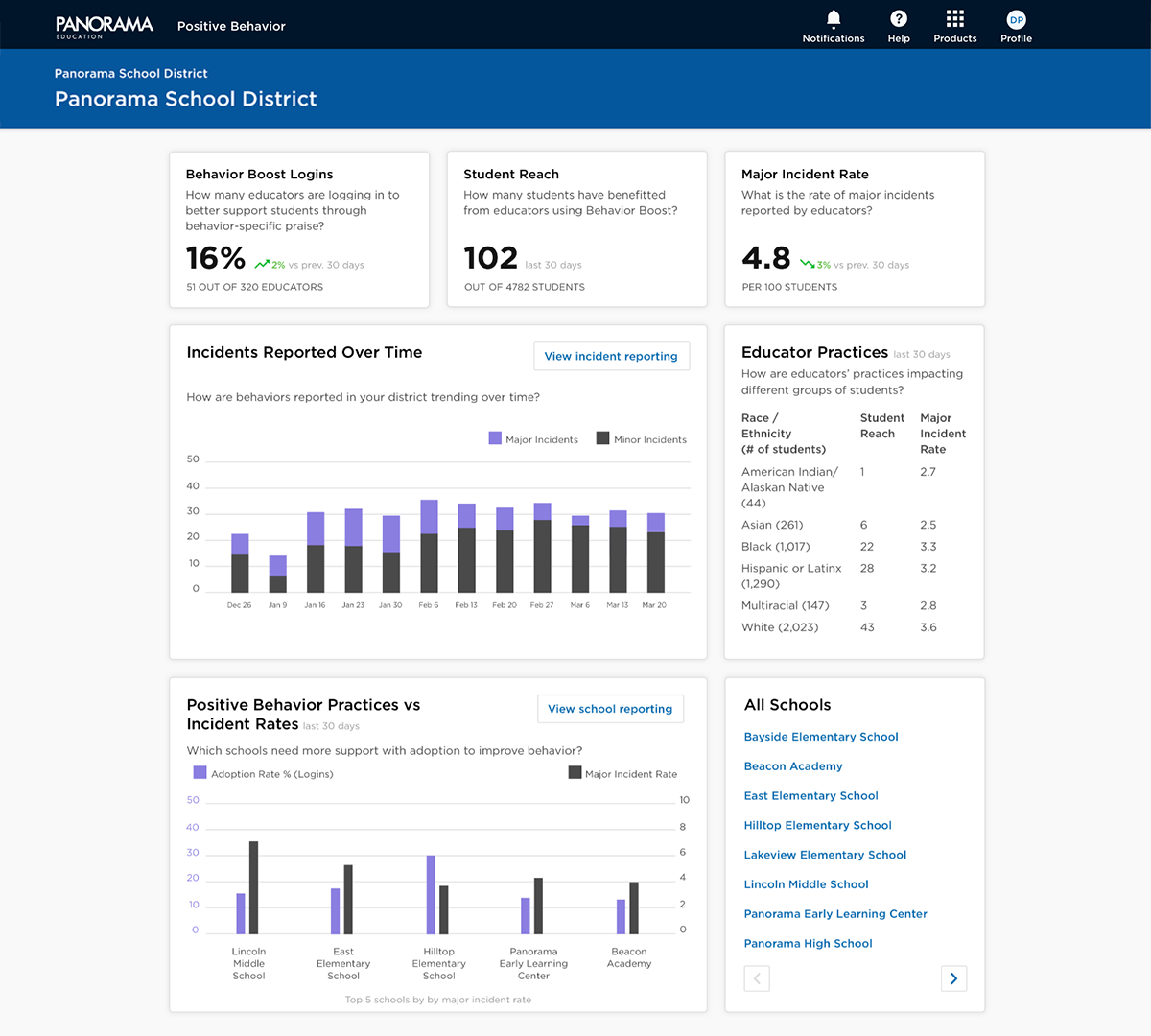Click the Educator Practices heading
The image size is (1151, 1036).
click(x=814, y=352)
